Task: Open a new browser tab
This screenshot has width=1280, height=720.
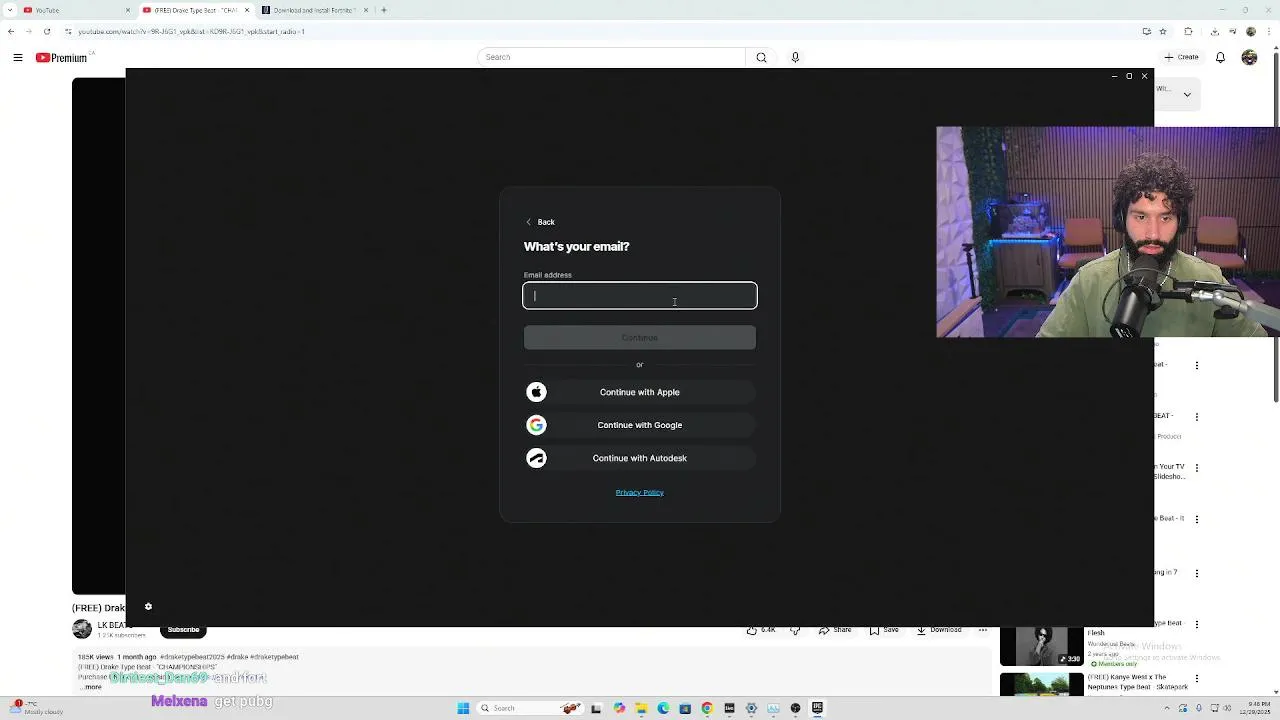Action: (x=384, y=10)
